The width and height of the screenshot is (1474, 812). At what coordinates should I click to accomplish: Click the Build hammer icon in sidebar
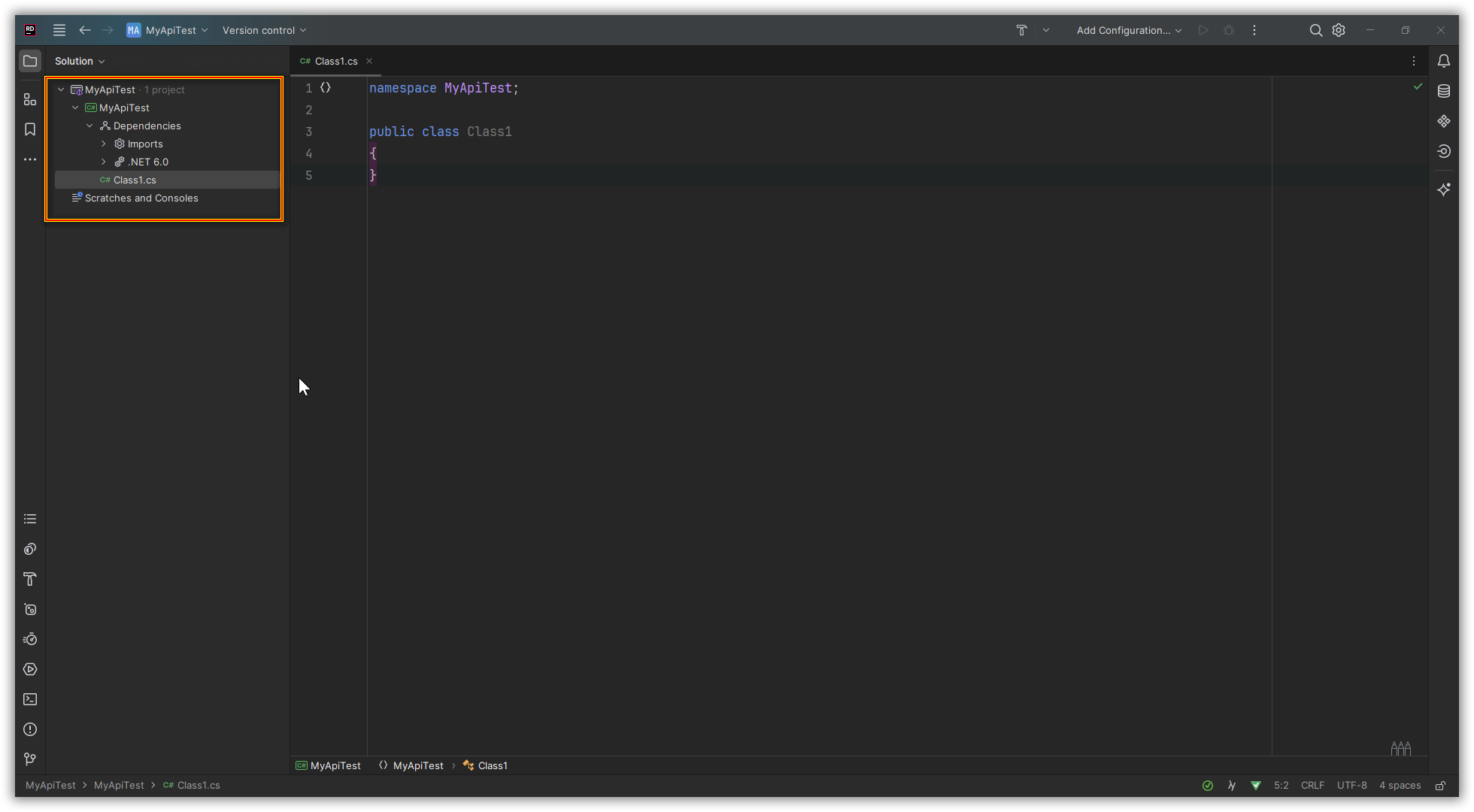pyautogui.click(x=30, y=579)
